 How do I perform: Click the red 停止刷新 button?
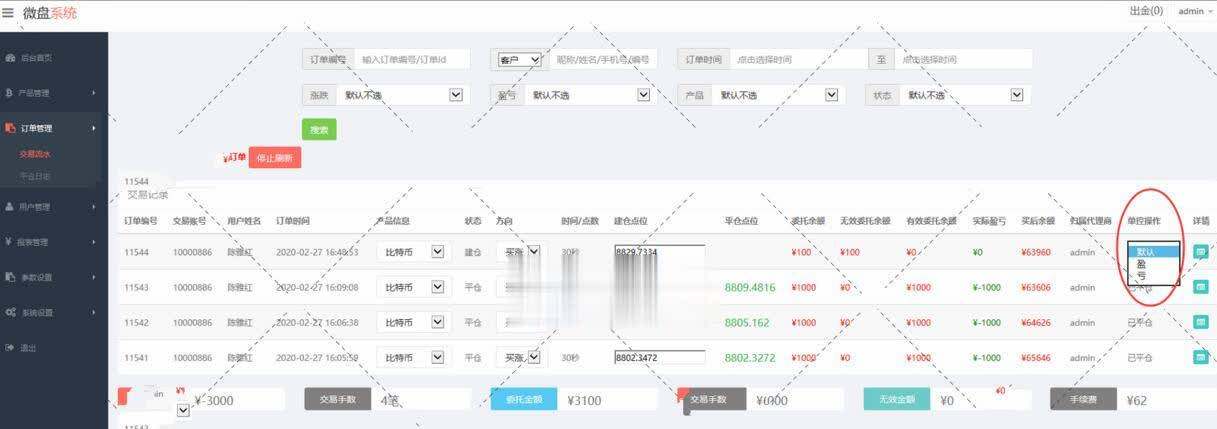point(275,158)
